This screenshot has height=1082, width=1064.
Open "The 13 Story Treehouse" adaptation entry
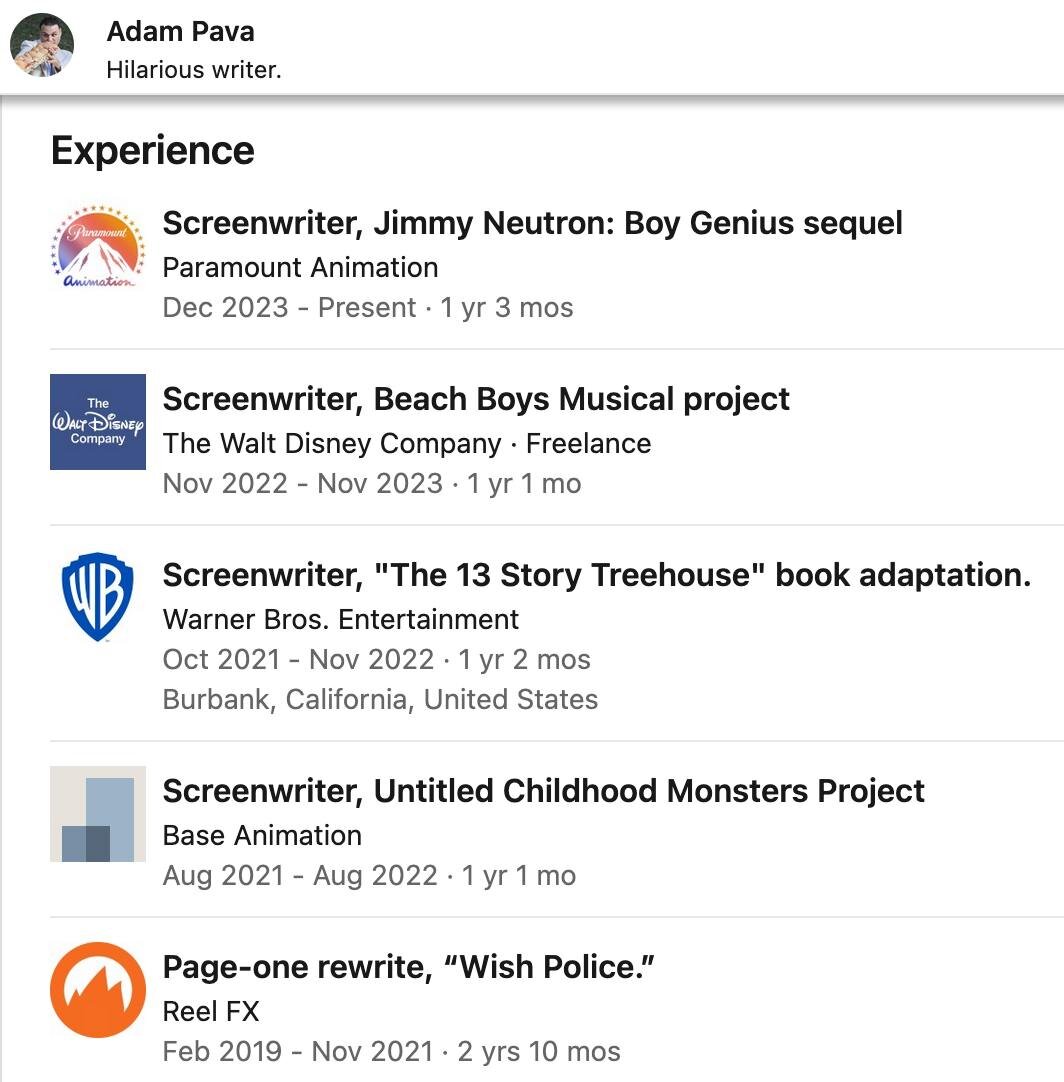click(x=596, y=575)
